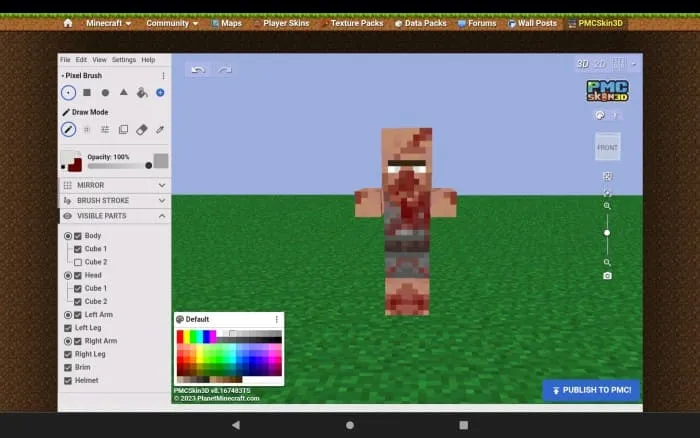Click the opacity slider handle
700x438 pixels.
(149, 165)
